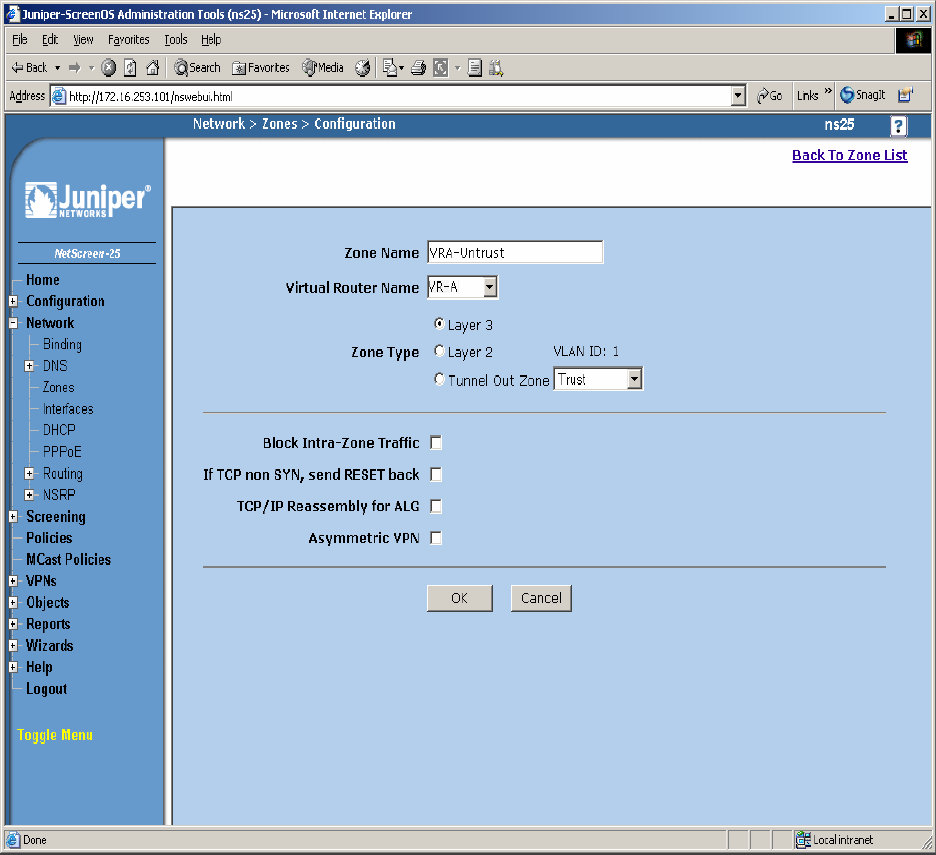Click the Juniper Networks logo
The width and height of the screenshot is (936, 855).
click(x=87, y=199)
